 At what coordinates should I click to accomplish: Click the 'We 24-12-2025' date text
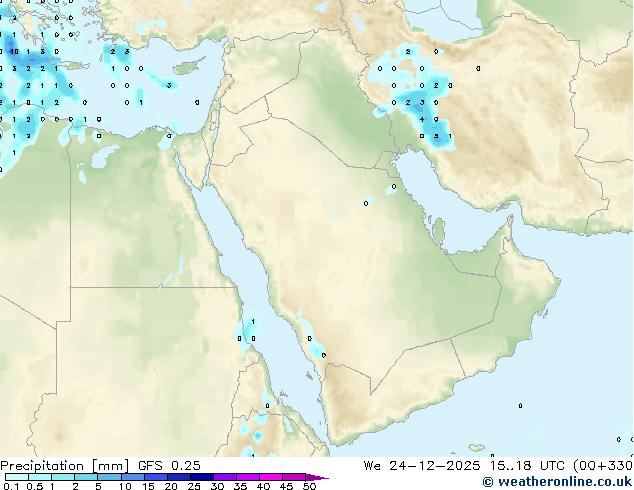pos(422,466)
